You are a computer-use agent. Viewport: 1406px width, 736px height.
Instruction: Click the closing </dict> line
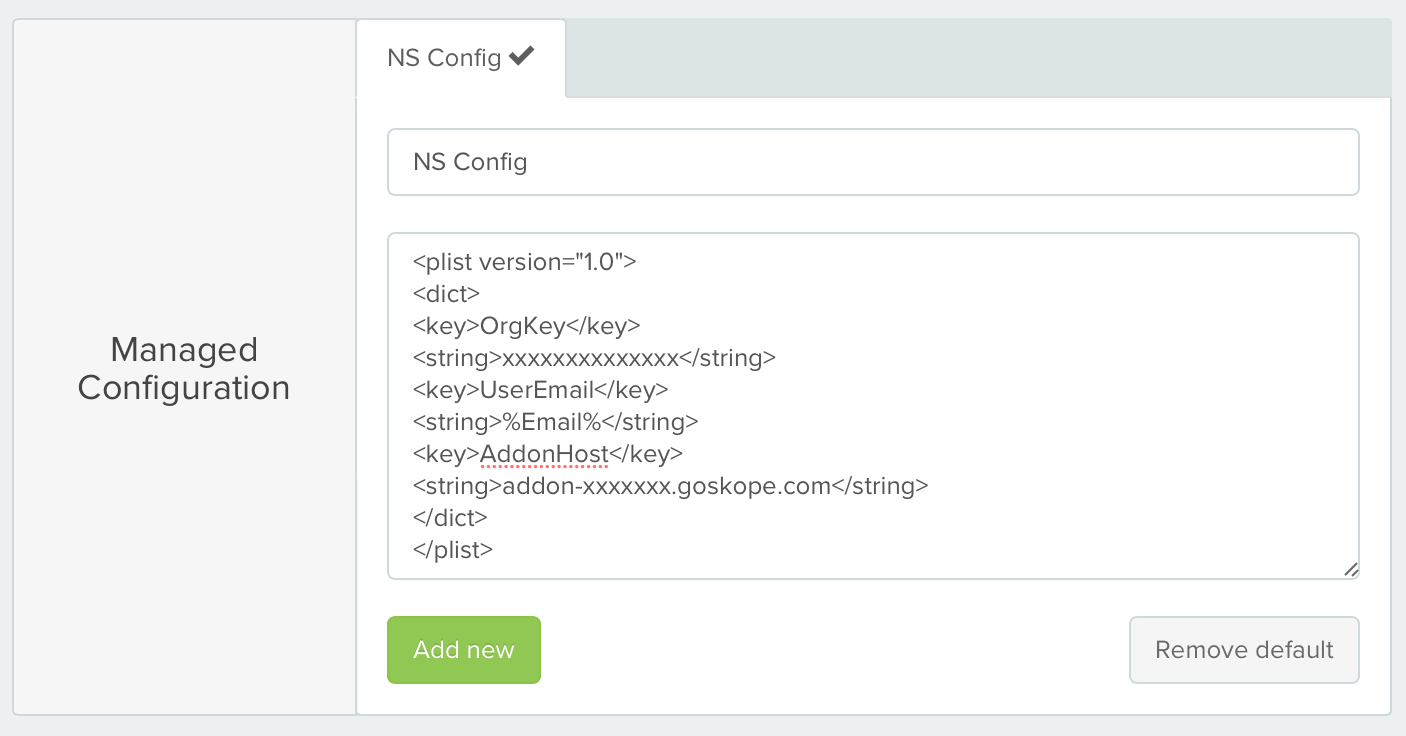[x=450, y=518]
